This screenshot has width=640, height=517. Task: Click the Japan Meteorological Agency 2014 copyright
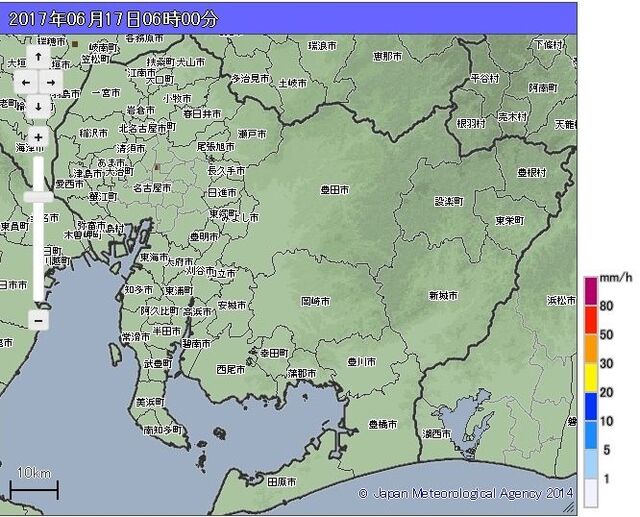pyautogui.click(x=466, y=494)
